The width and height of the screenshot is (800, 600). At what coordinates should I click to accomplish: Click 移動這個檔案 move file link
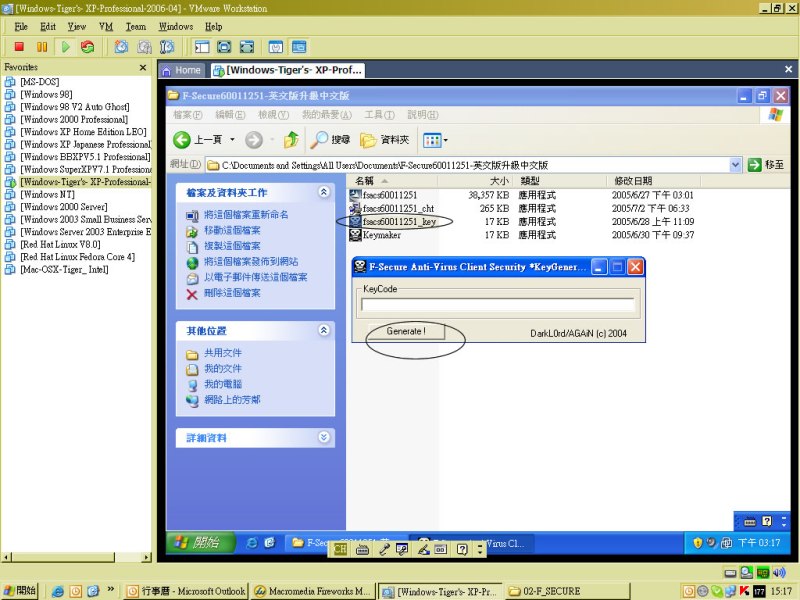click(x=232, y=231)
